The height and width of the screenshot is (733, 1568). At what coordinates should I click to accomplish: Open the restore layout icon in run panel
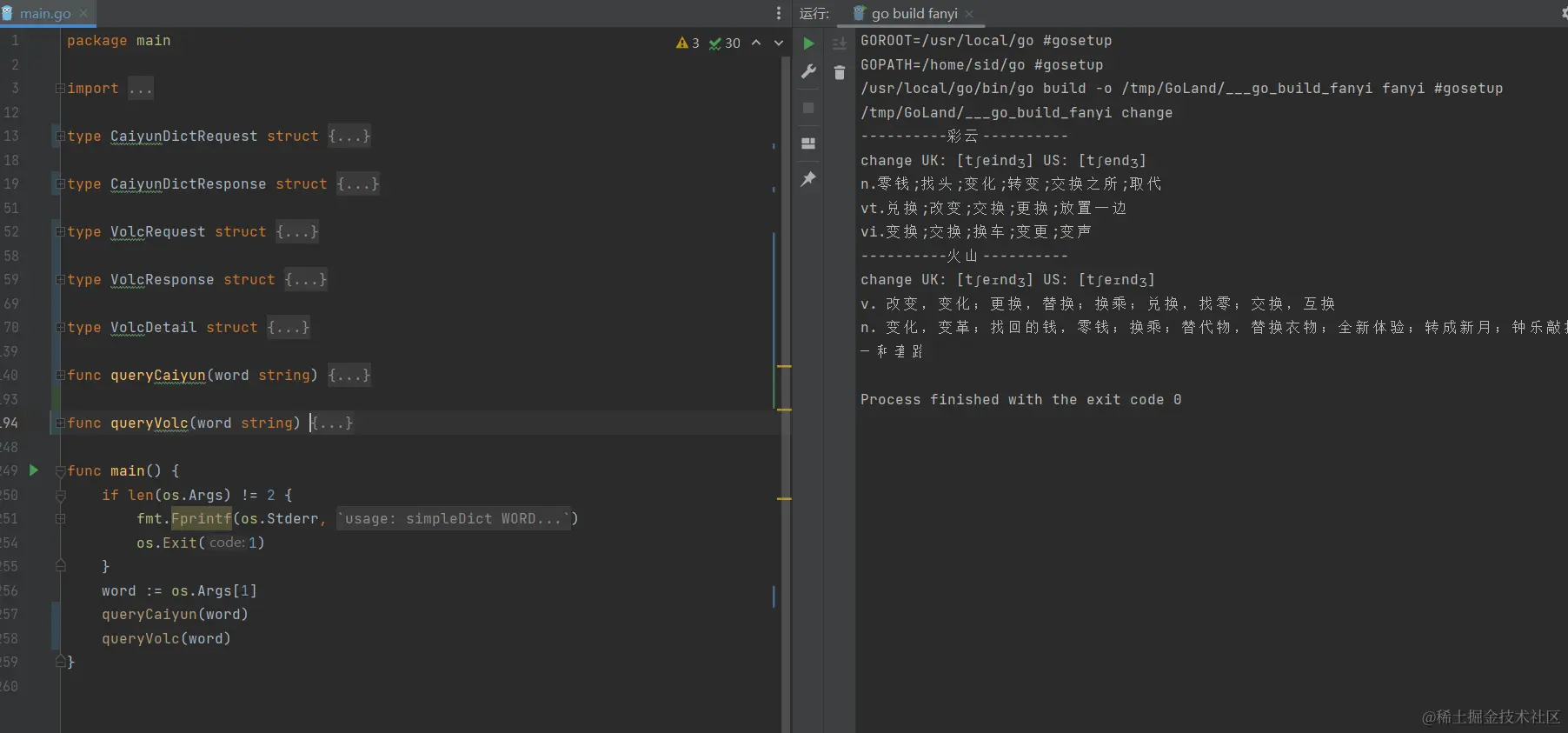[808, 143]
